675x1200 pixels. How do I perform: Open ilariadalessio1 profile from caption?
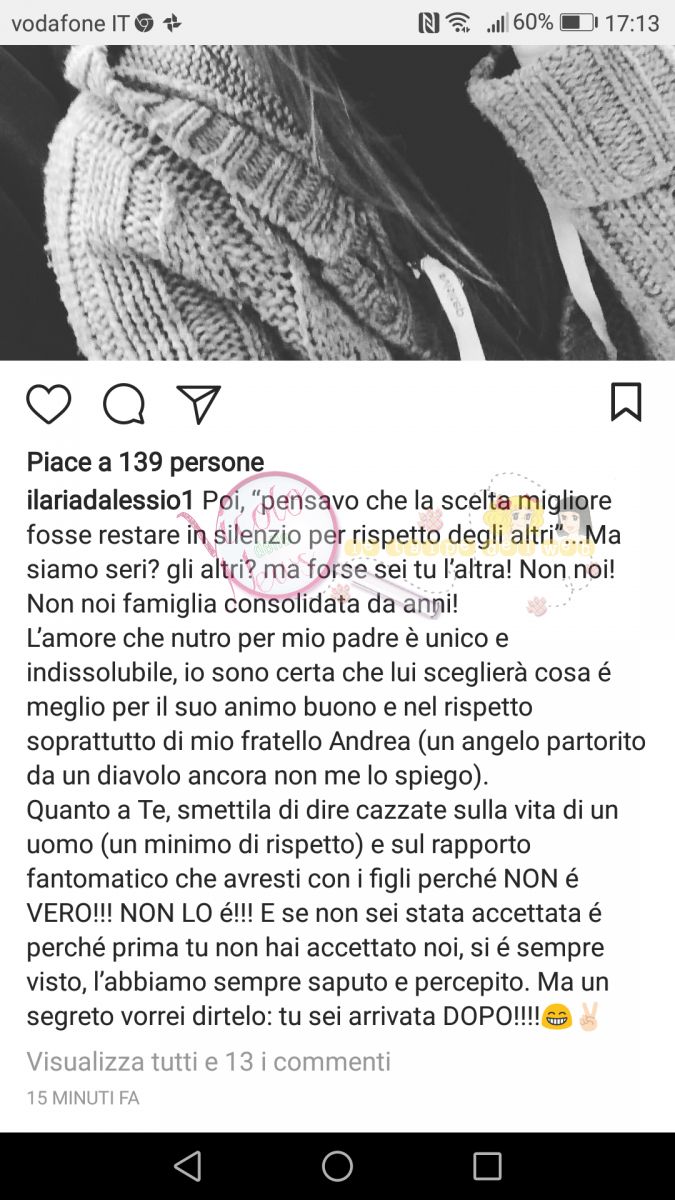(x=111, y=498)
